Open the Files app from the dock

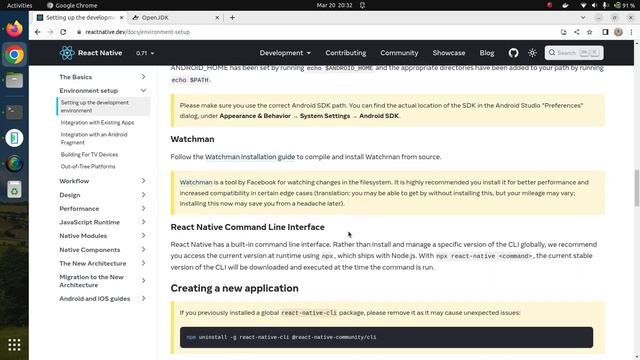(14, 80)
